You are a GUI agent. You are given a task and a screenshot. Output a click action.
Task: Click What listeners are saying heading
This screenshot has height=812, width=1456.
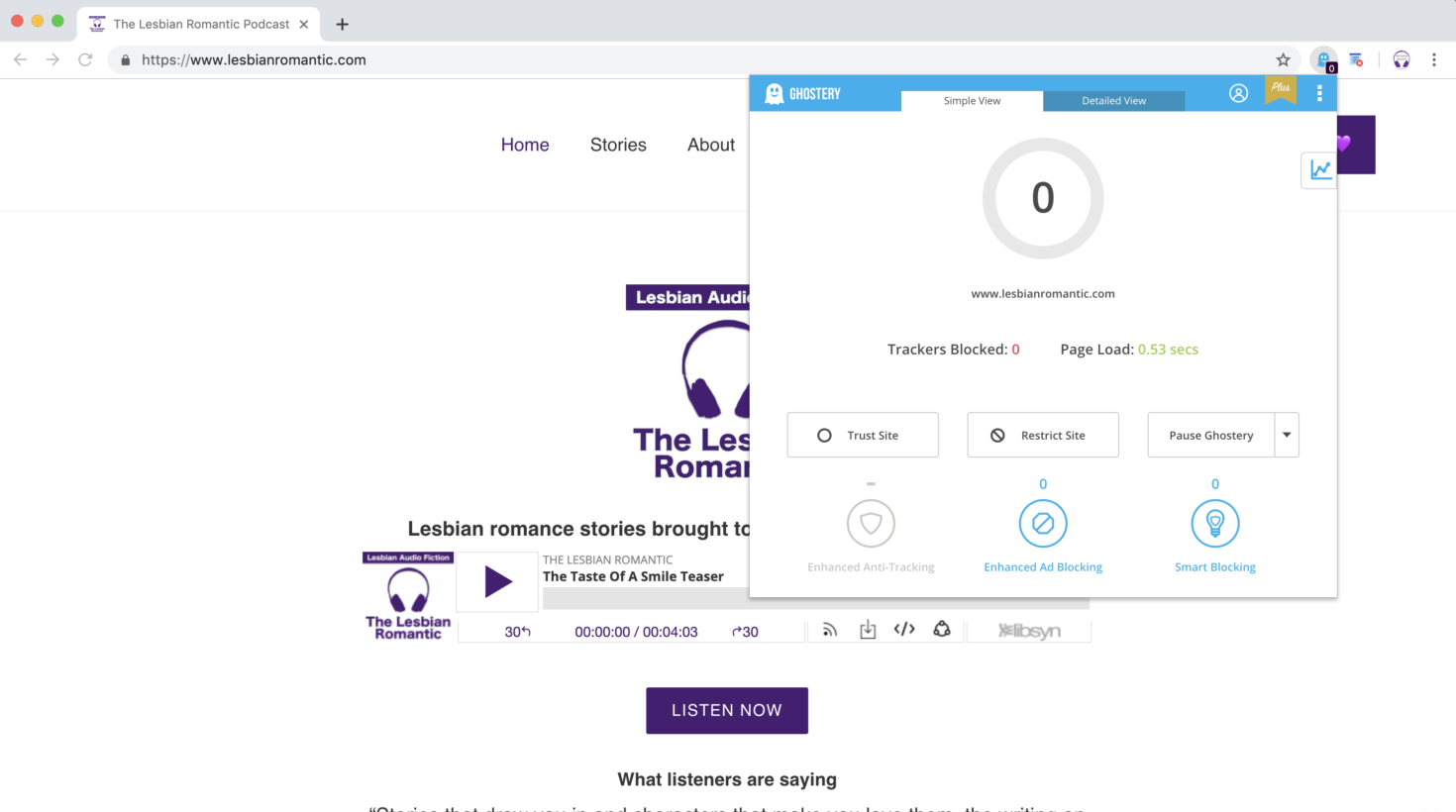point(727,779)
